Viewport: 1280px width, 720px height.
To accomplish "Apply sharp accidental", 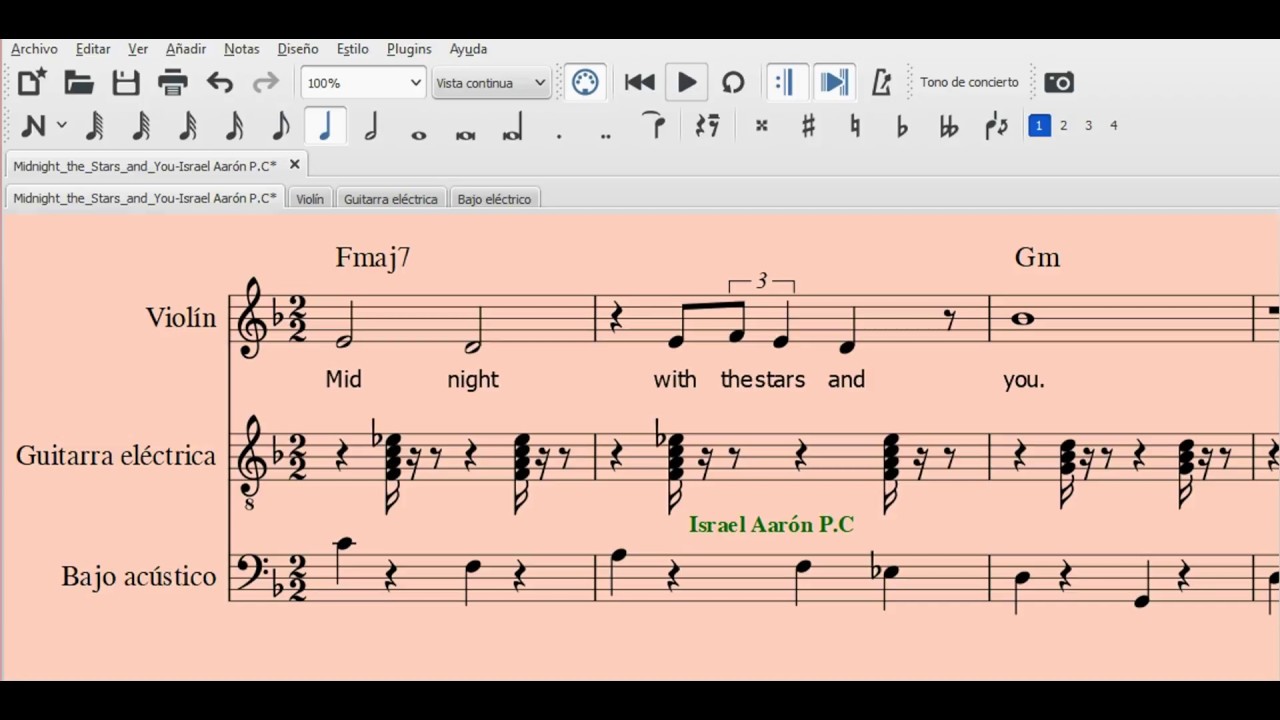I will [808, 126].
